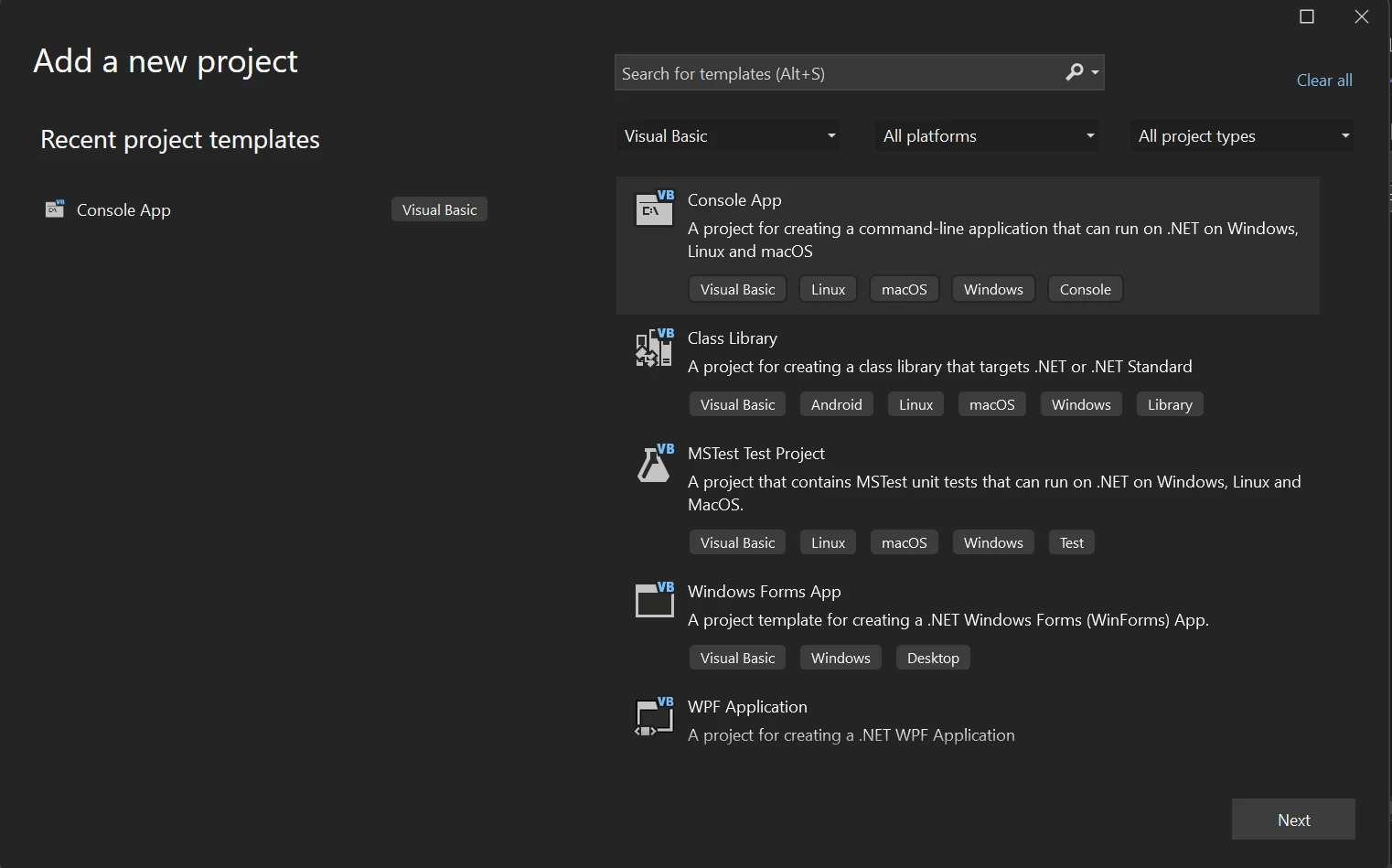Choose the Windows Forms App template title
The height and width of the screenshot is (868, 1392).
(x=764, y=592)
